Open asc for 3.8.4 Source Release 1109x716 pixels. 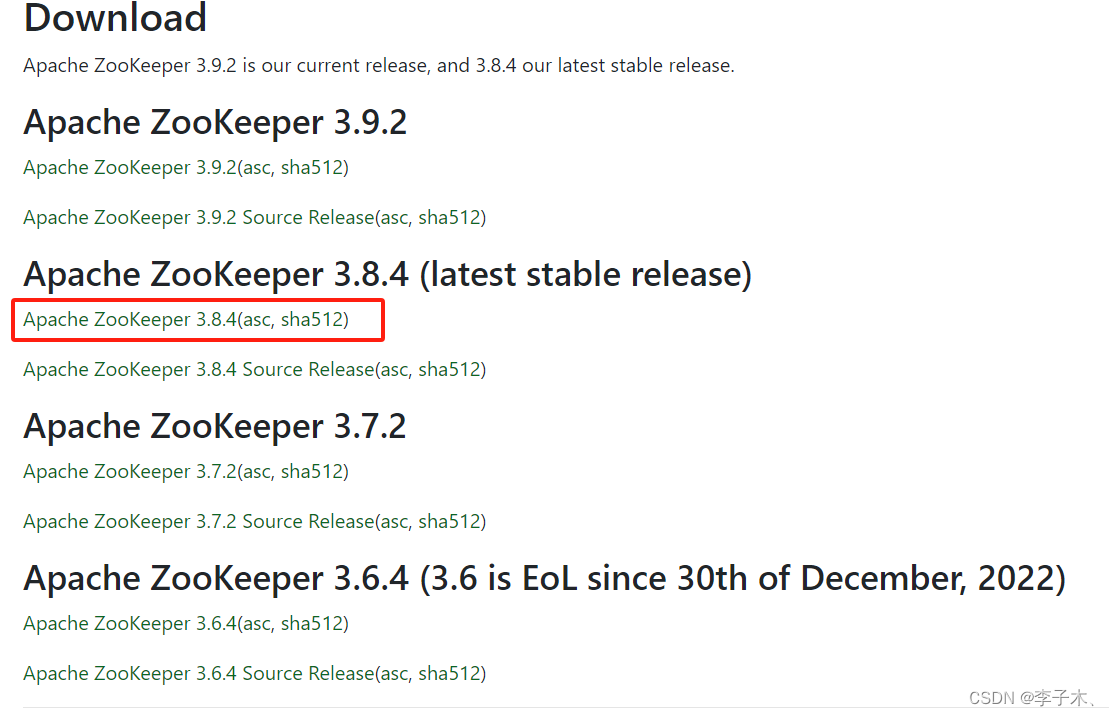[395, 370]
